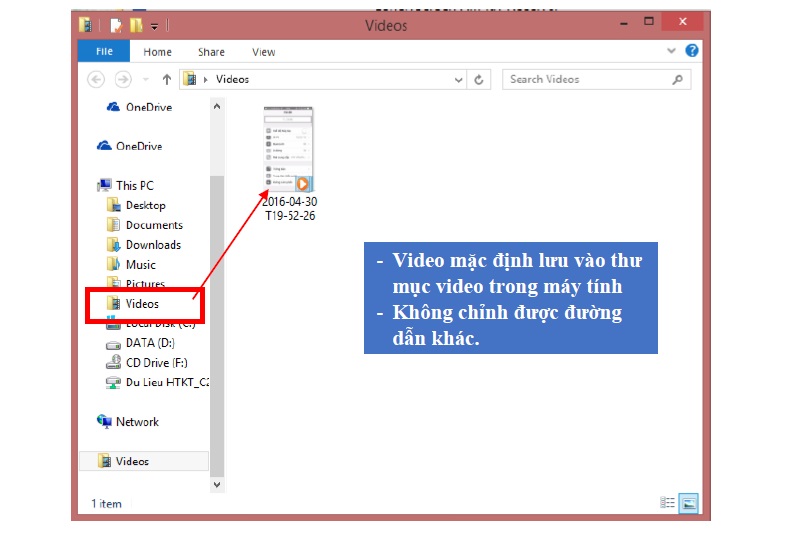Switch to Details view in the status bar
The height and width of the screenshot is (533, 801).
[667, 503]
